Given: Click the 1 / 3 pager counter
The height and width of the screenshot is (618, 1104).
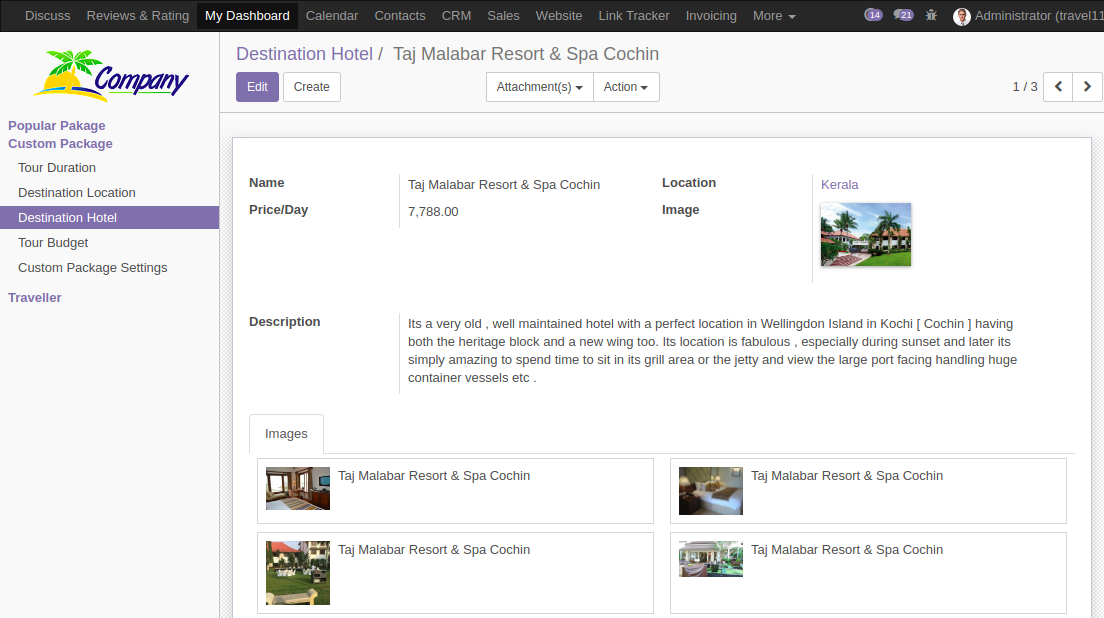Looking at the screenshot, I should click(x=1025, y=87).
